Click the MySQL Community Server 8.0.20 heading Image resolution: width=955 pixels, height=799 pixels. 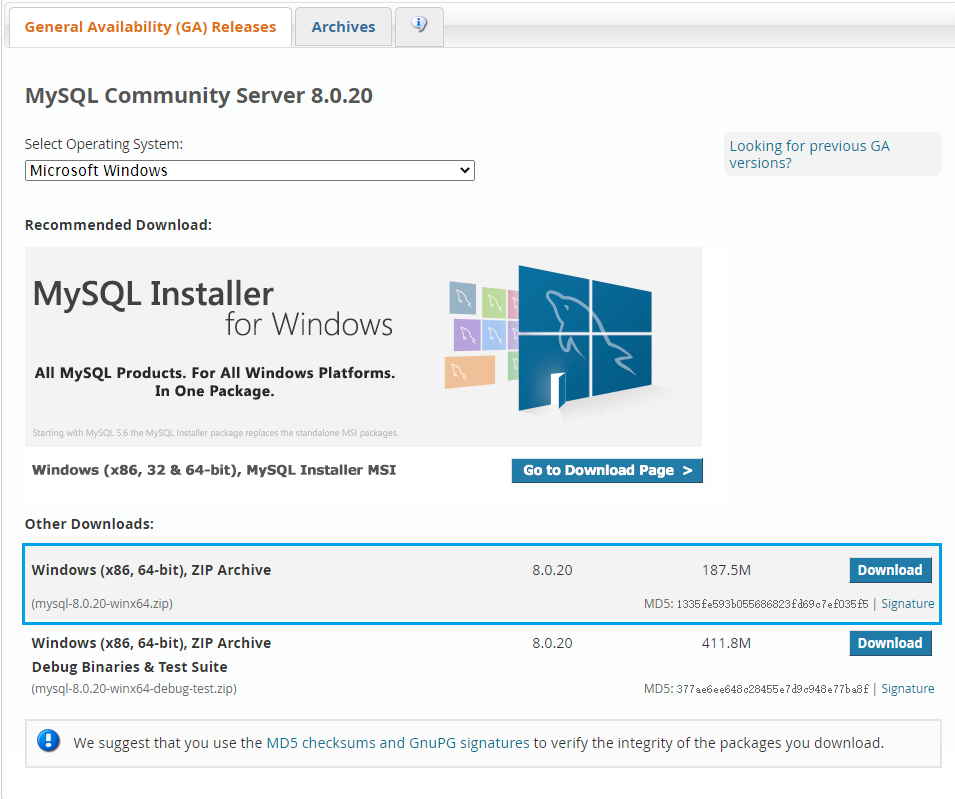tap(198, 96)
